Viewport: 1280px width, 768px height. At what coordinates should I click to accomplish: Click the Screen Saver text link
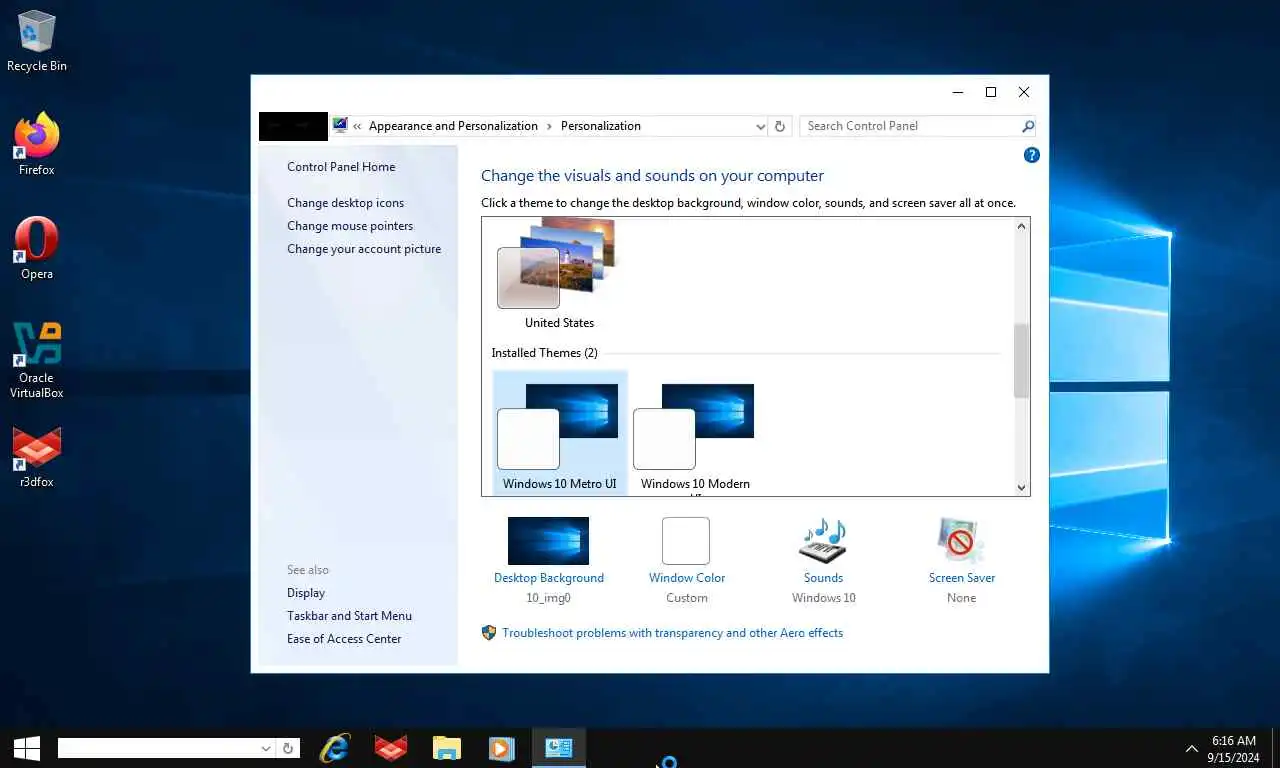coord(961,578)
